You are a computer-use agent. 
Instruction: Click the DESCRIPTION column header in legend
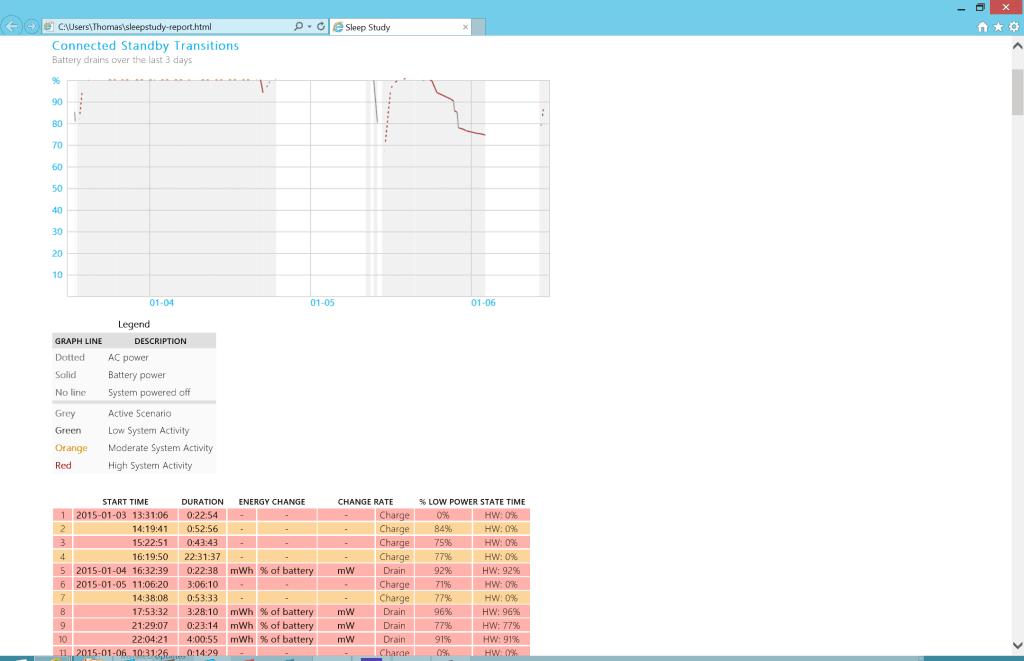click(x=161, y=341)
